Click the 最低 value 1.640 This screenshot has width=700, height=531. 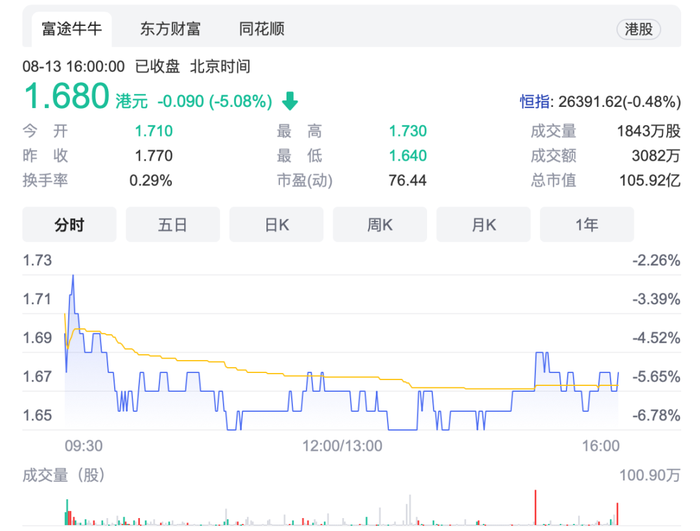408,155
